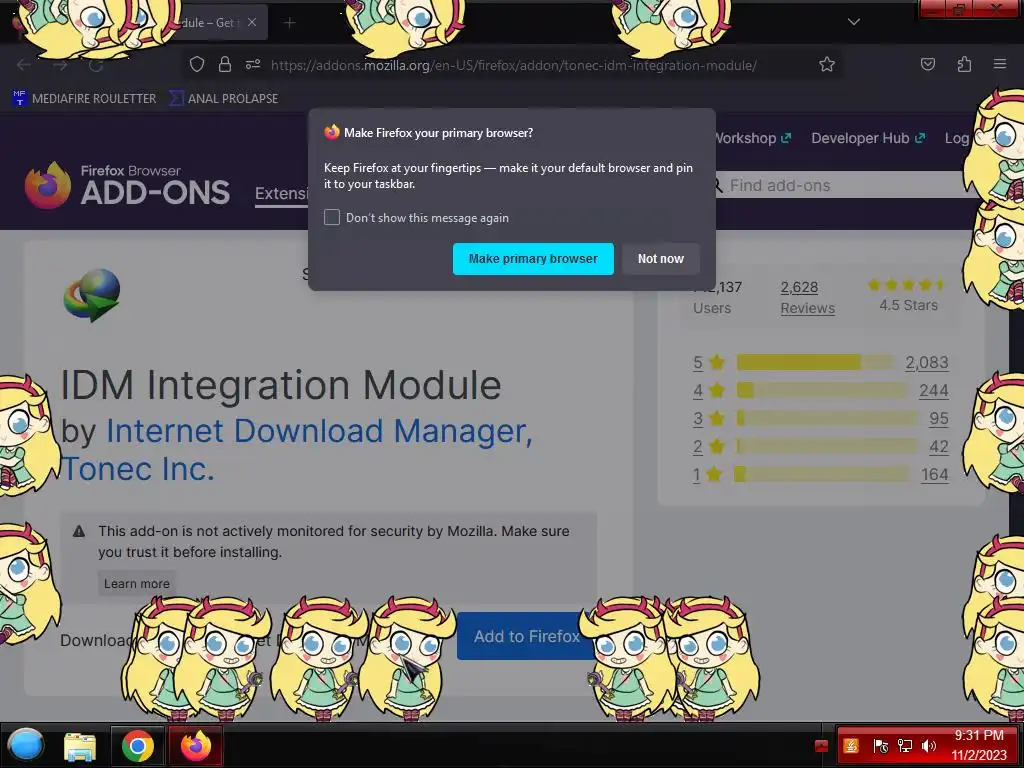The image size is (1024, 768).
Task: Open the MEDIAFIRE ROULETTER bookmark
Action: 85,99
